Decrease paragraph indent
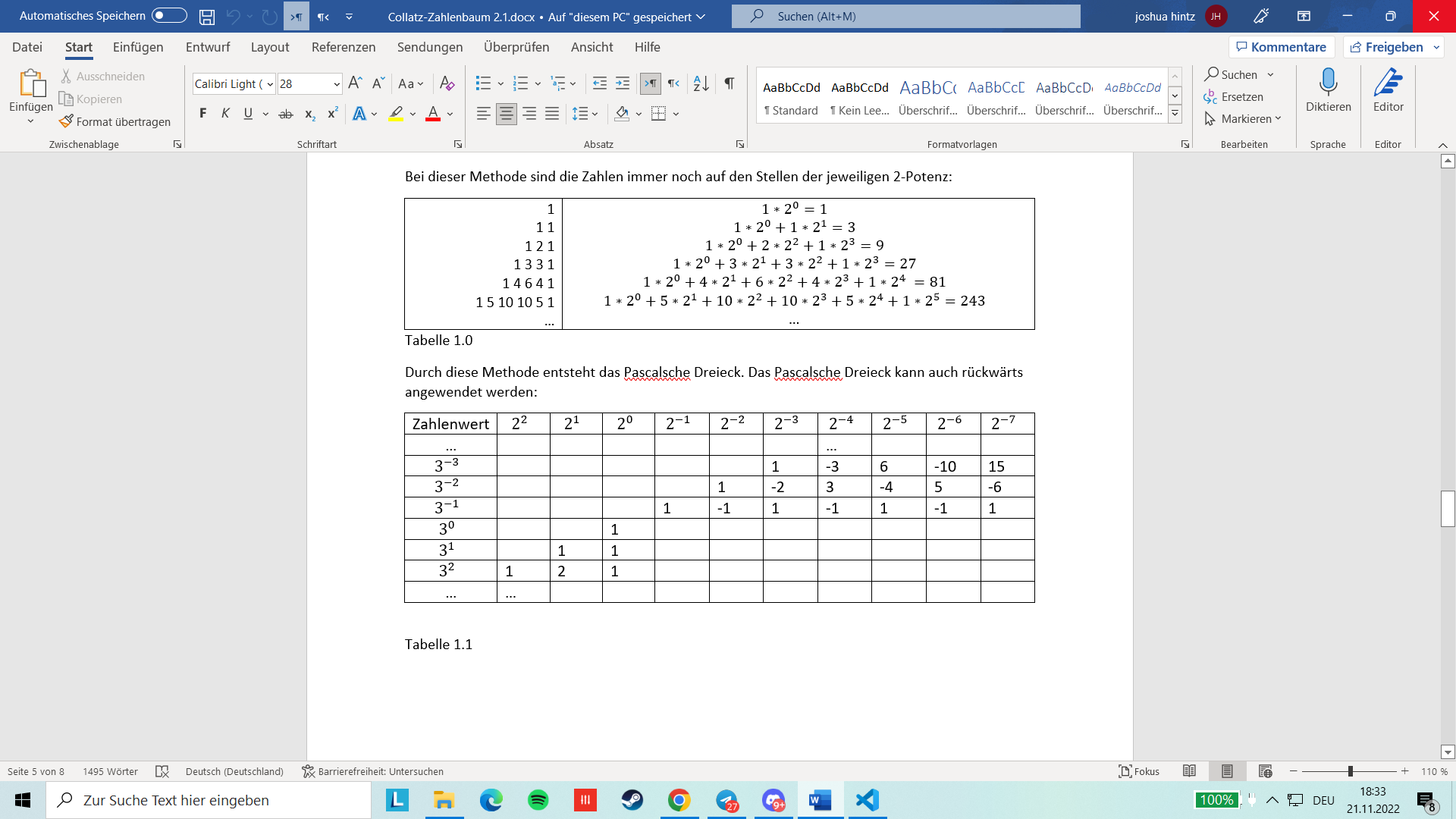 pos(599,83)
